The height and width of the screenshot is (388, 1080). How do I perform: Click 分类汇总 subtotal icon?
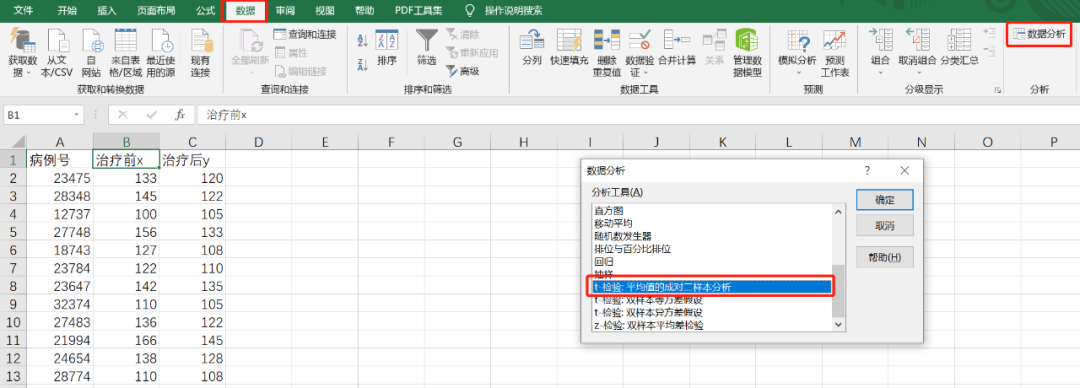tap(959, 48)
